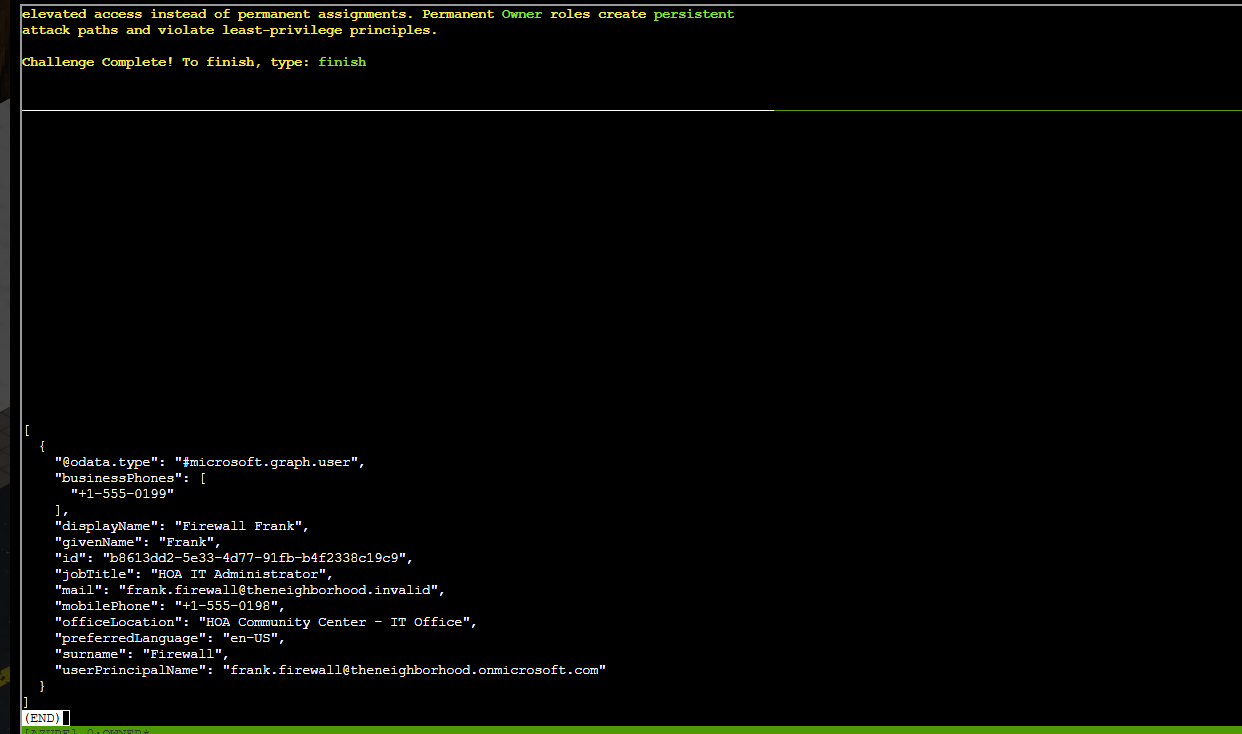This screenshot has width=1242, height=734.
Task: Click the "mobilePhone" JSON key
Action: (x=106, y=606)
